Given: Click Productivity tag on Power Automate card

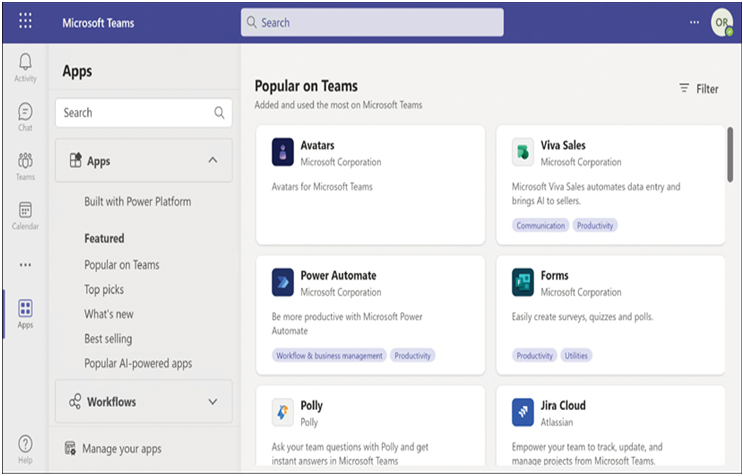Looking at the screenshot, I should (x=412, y=356).
